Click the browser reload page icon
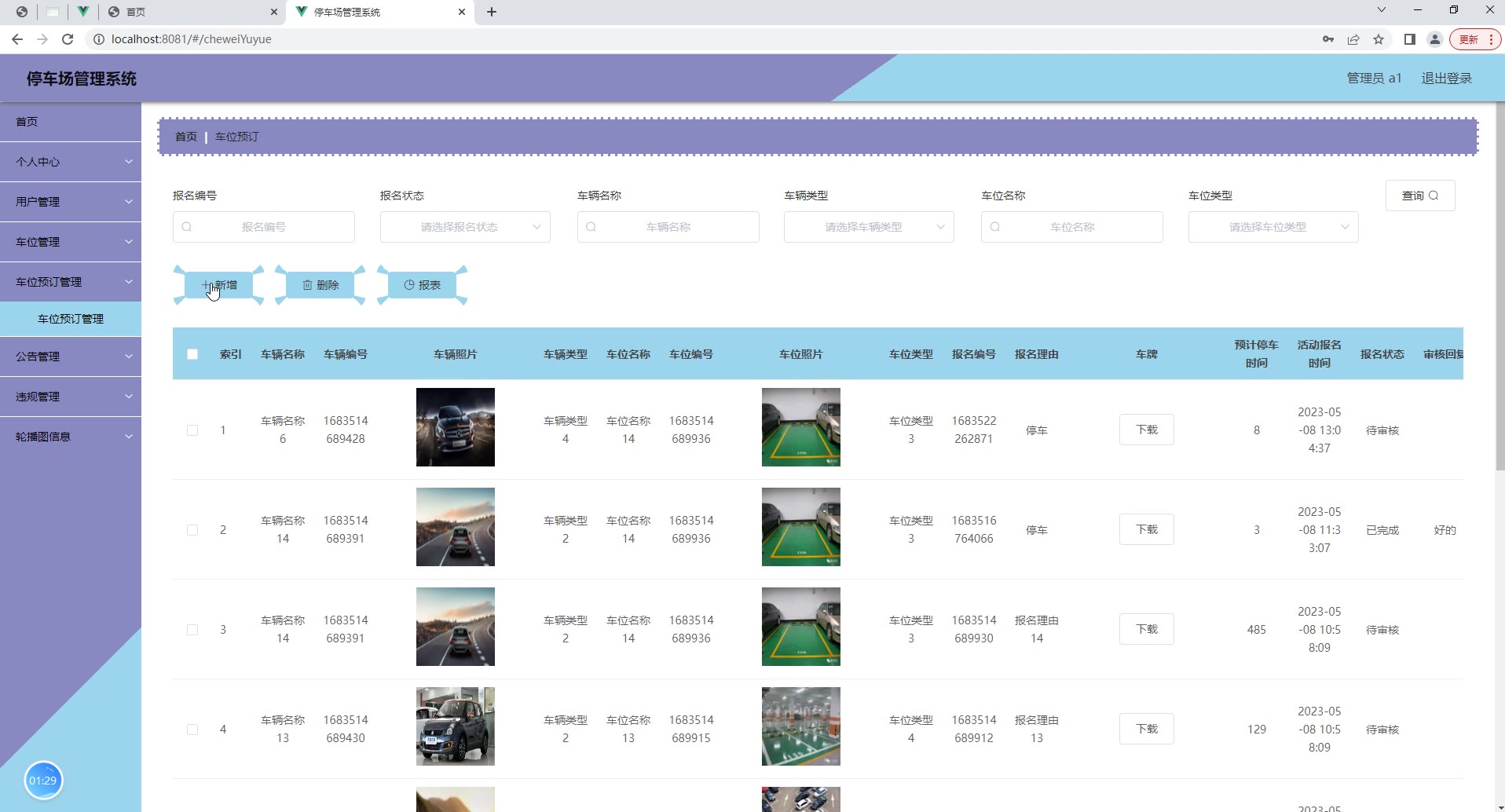The width and height of the screenshot is (1505, 812). click(68, 39)
